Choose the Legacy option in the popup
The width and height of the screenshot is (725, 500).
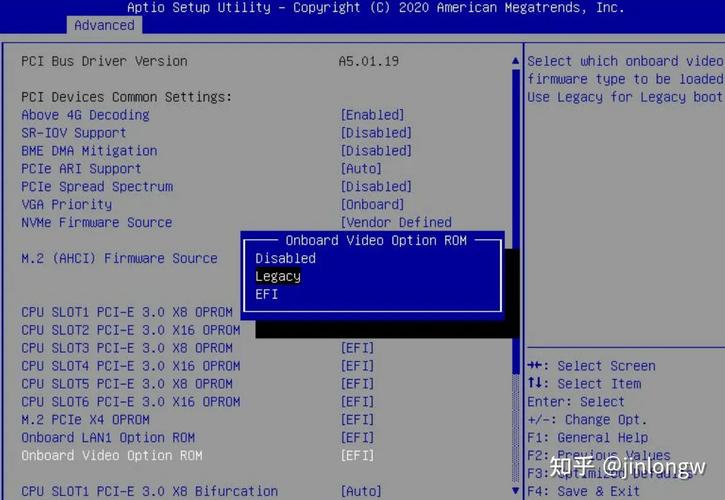tap(278, 276)
